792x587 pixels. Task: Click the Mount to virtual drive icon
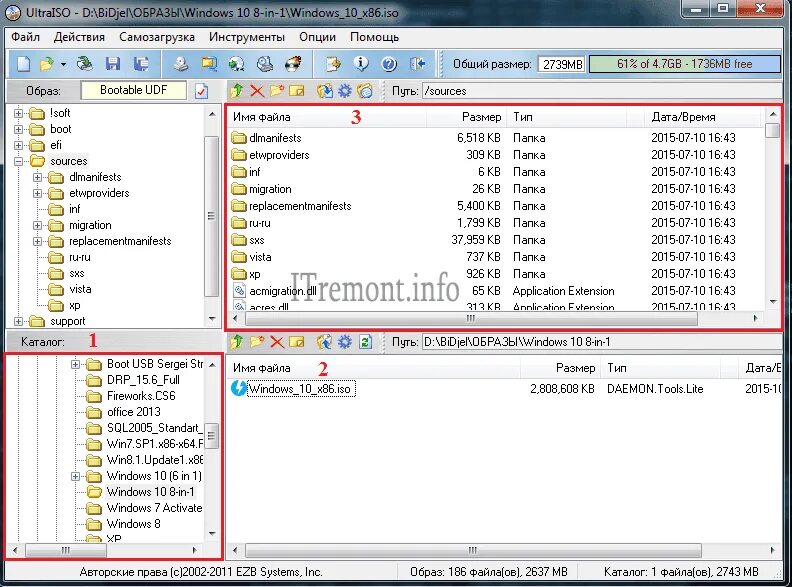(209, 64)
